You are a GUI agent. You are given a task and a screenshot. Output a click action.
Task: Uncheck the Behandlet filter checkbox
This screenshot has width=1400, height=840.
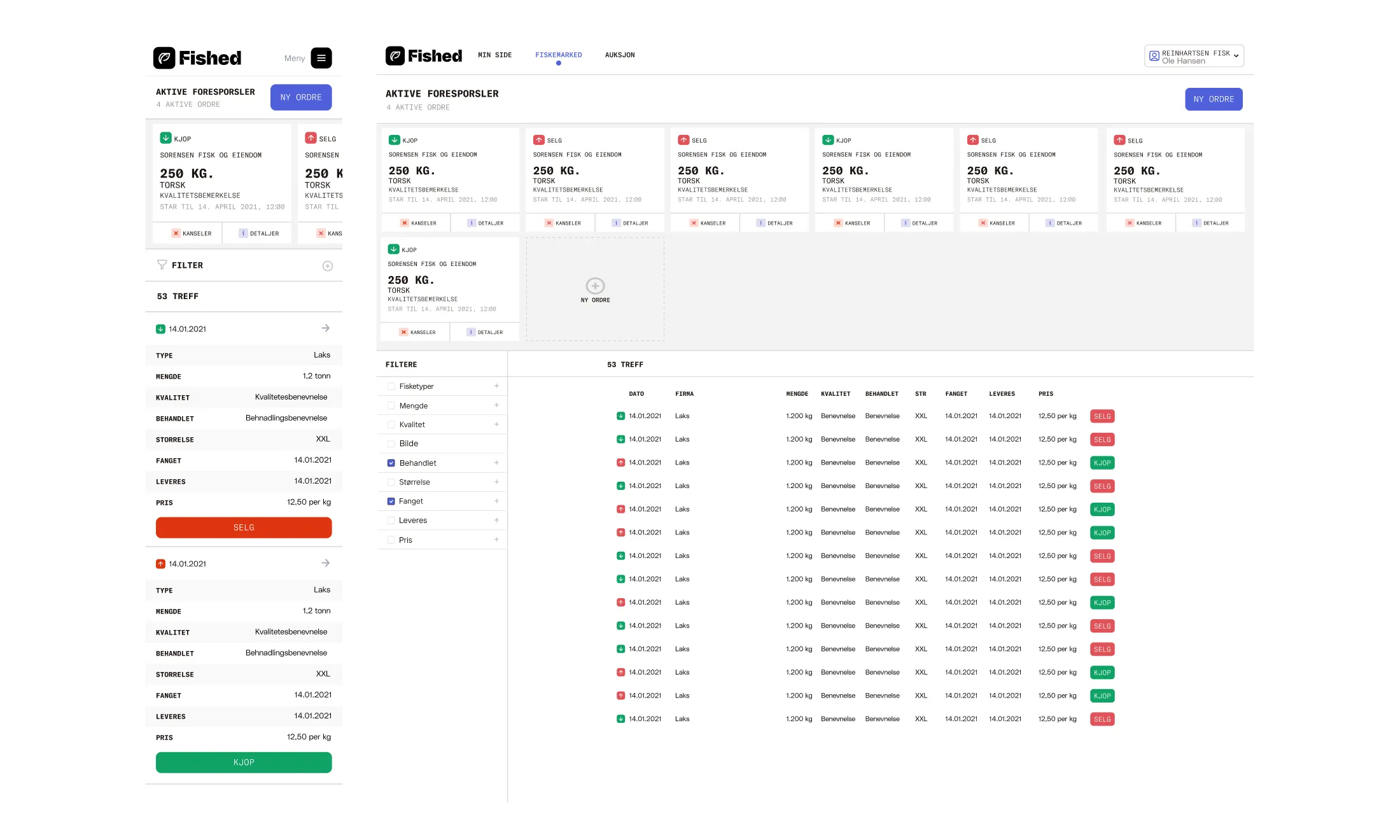coord(391,463)
